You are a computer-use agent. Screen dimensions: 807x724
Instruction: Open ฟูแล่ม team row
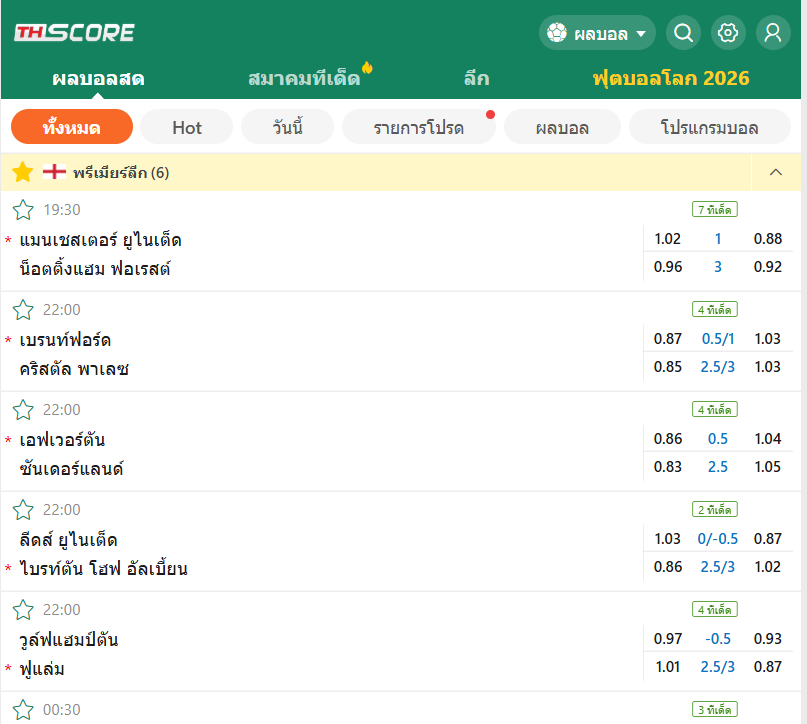point(42,668)
